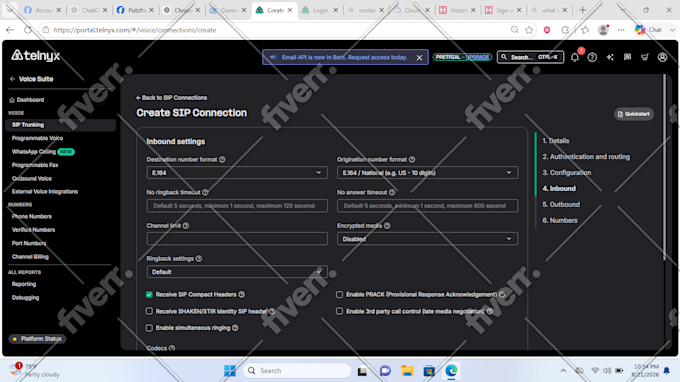Bookmark this page with star icon
The width and height of the screenshot is (680, 382).
529,30
